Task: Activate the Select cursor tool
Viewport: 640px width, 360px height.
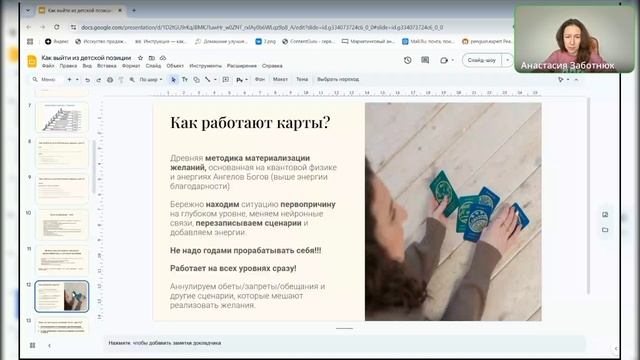Action: tap(173, 80)
